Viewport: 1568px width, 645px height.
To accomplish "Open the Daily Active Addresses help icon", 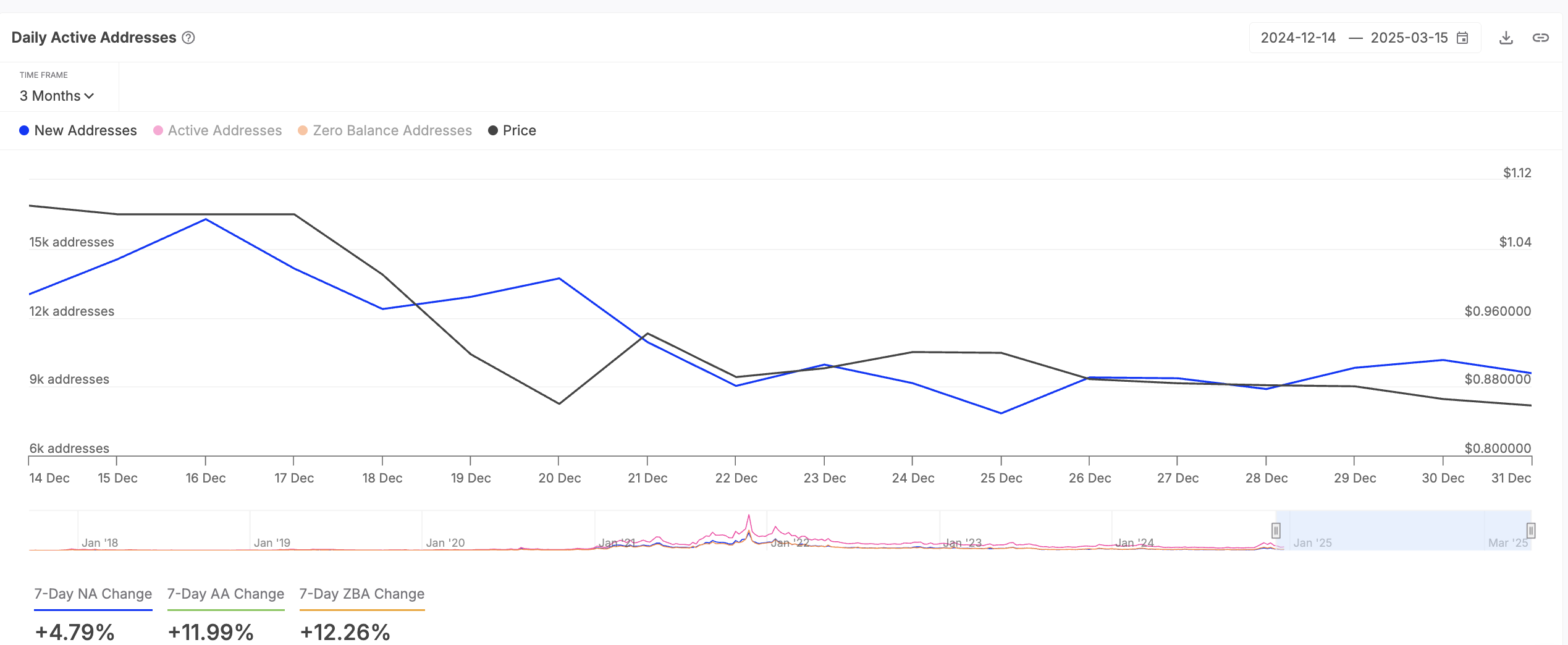I will [188, 38].
